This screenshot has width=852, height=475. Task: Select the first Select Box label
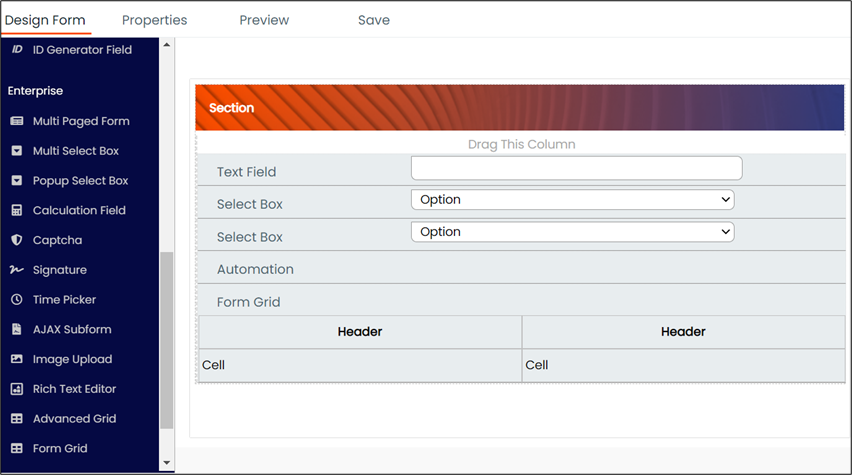250,204
